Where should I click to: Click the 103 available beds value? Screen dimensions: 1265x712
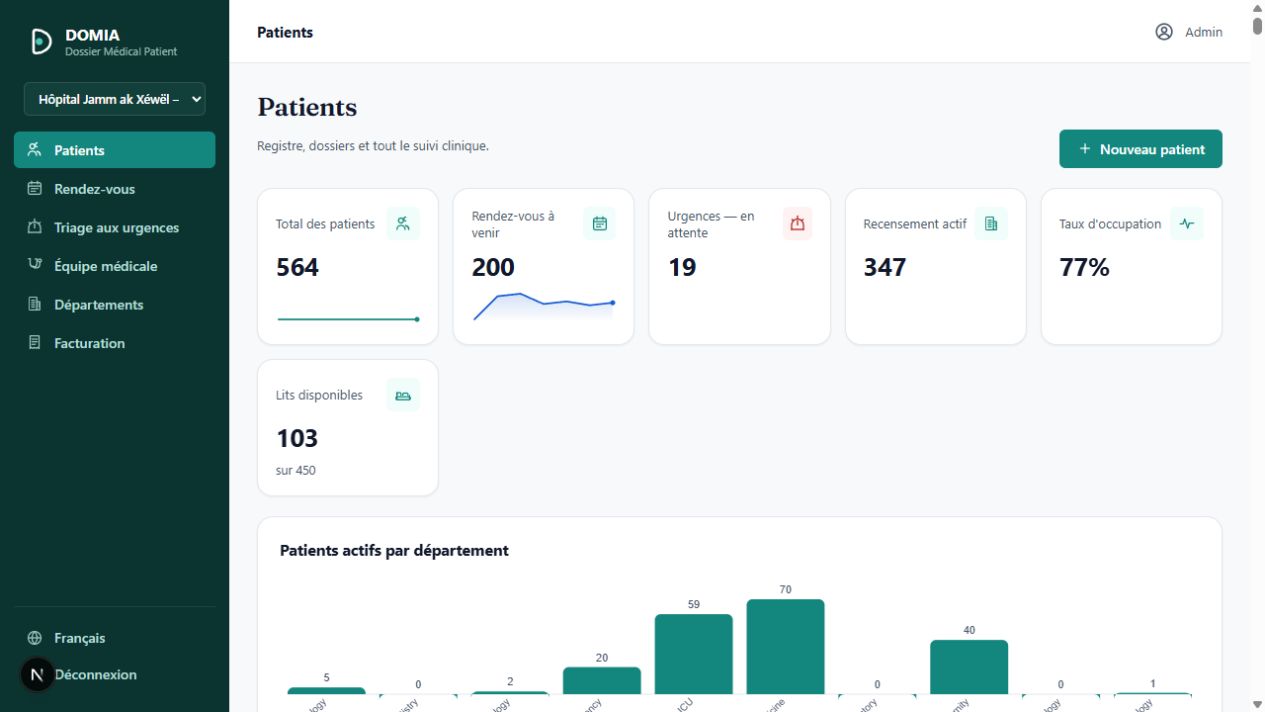[x=297, y=438]
